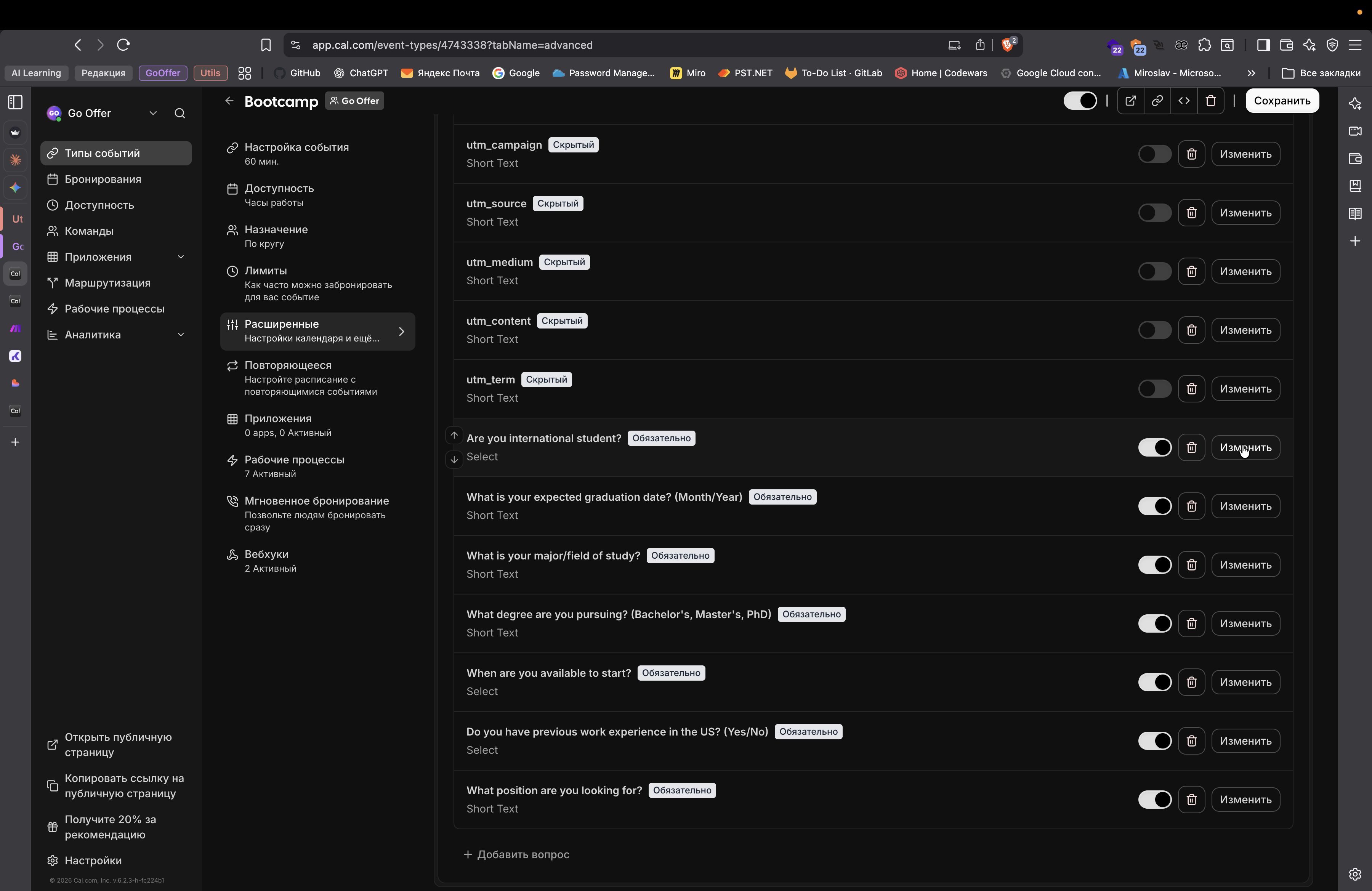Delete the 'What position are you looking for?' question
This screenshot has height=891, width=1372.
point(1191,800)
